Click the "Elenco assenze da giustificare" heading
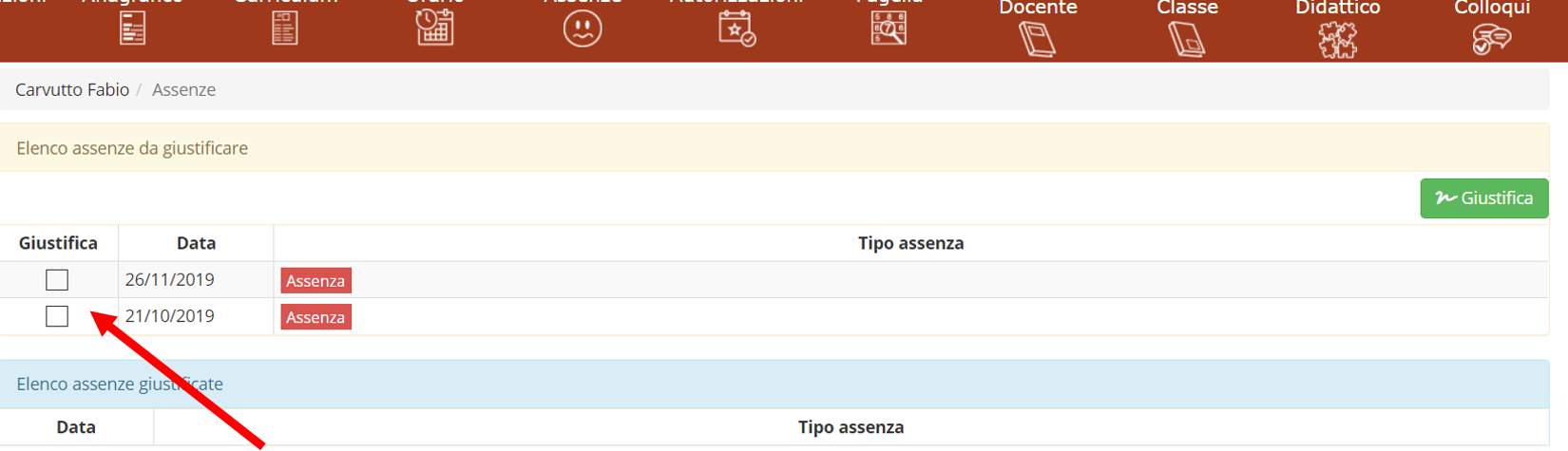 coord(132,148)
